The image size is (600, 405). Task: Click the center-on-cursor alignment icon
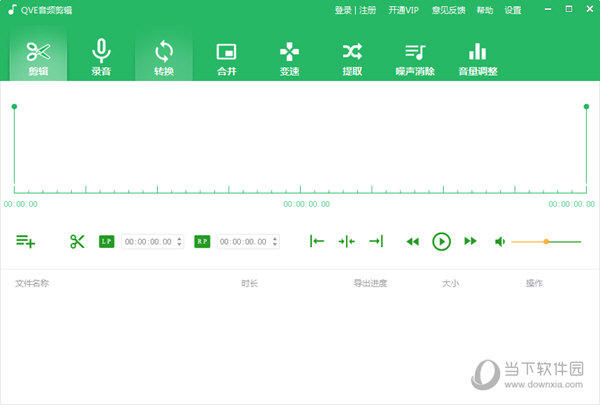coord(347,242)
